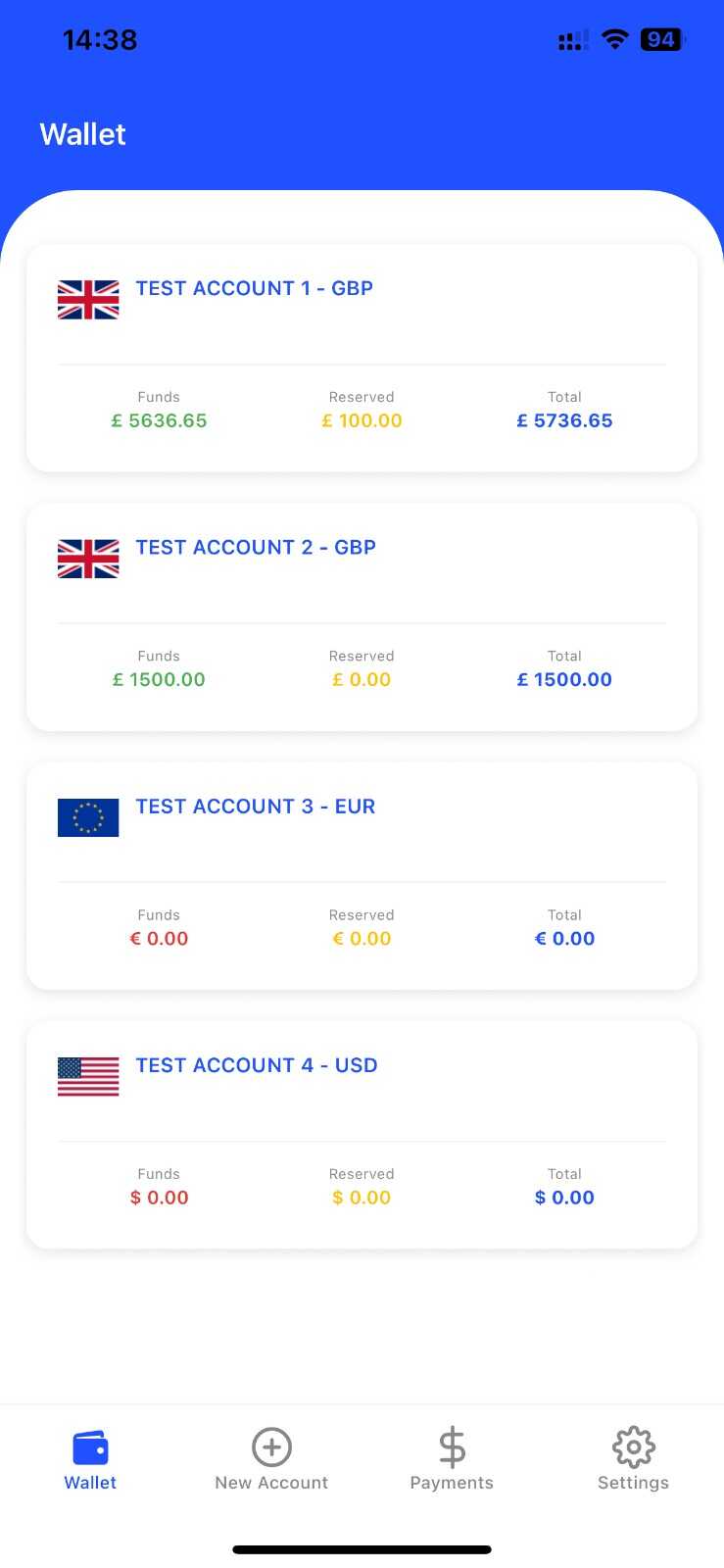The width and height of the screenshot is (724, 1568).
Task: Open Payments via the dollar icon
Action: coord(452,1447)
